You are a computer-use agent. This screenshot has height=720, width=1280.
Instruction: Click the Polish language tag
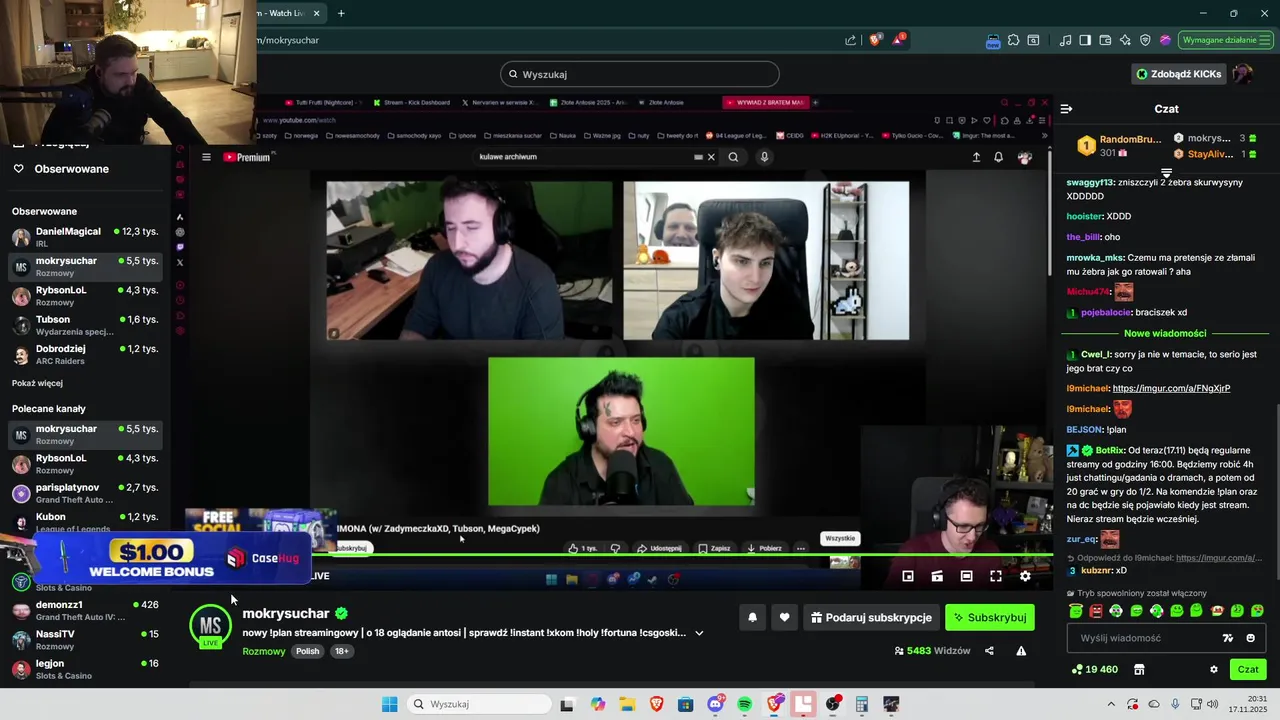tap(308, 651)
